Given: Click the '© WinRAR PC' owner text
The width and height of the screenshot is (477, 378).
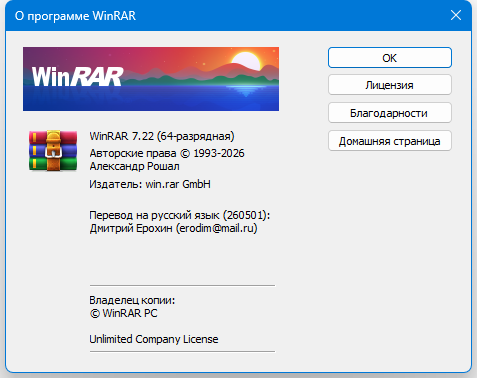Looking at the screenshot, I should pos(123,313).
